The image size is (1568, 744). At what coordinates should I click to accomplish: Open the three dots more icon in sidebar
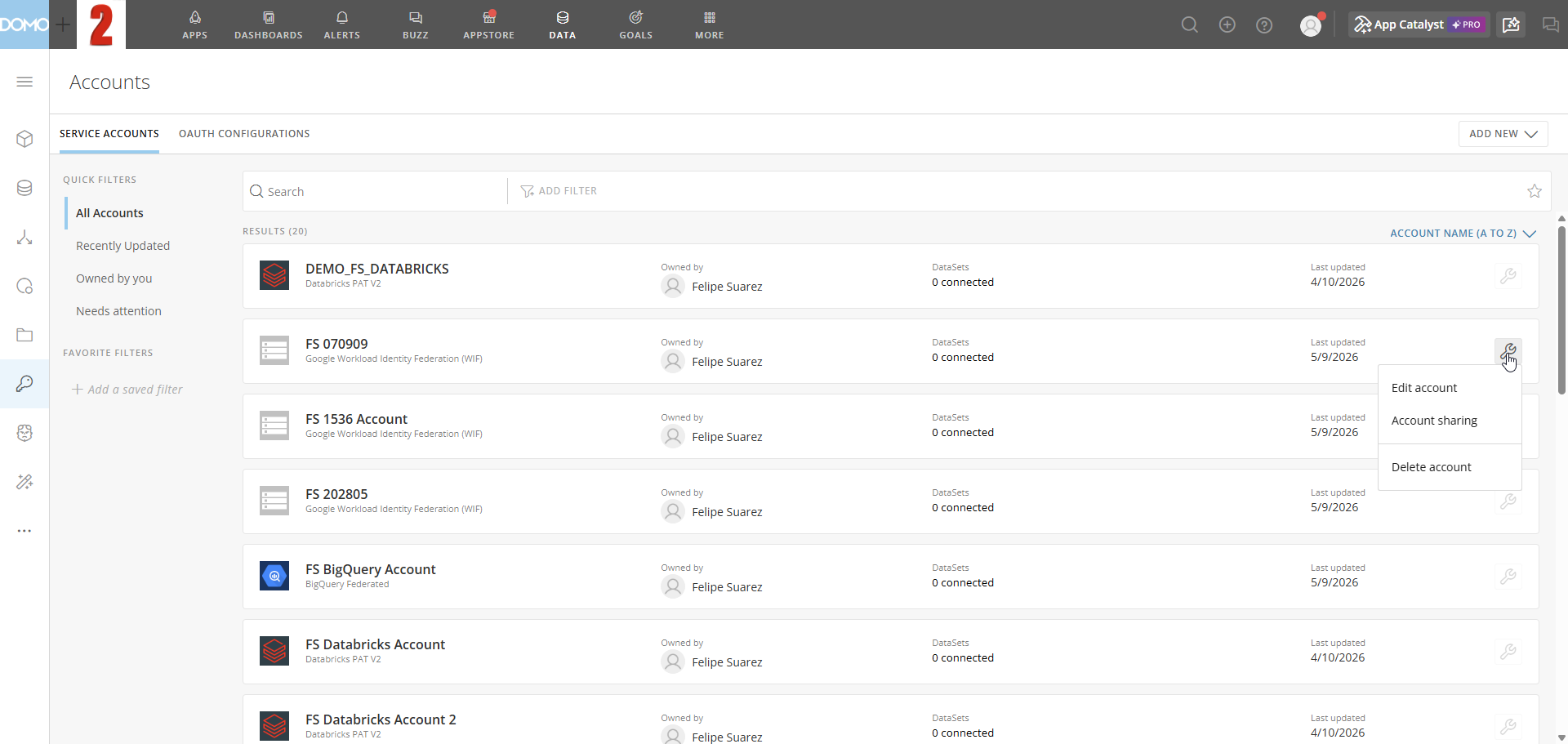(x=24, y=531)
